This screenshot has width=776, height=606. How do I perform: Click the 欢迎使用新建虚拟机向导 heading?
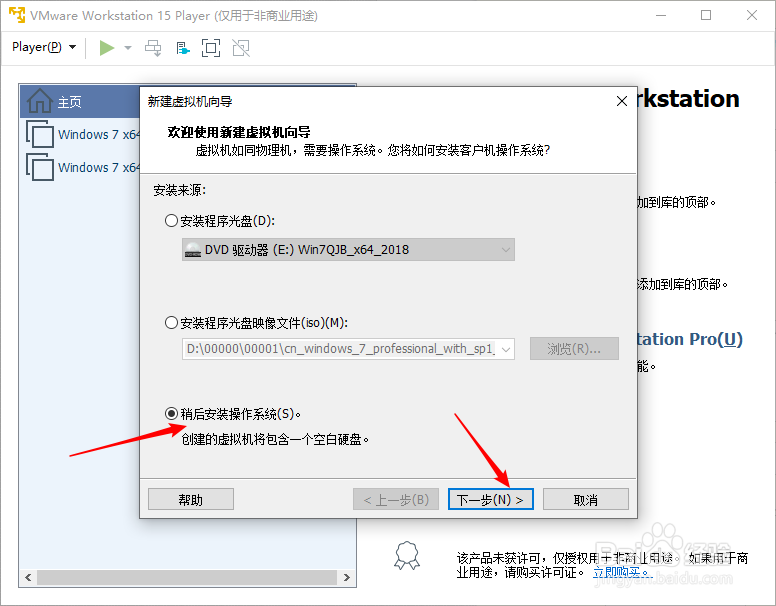coord(239,132)
